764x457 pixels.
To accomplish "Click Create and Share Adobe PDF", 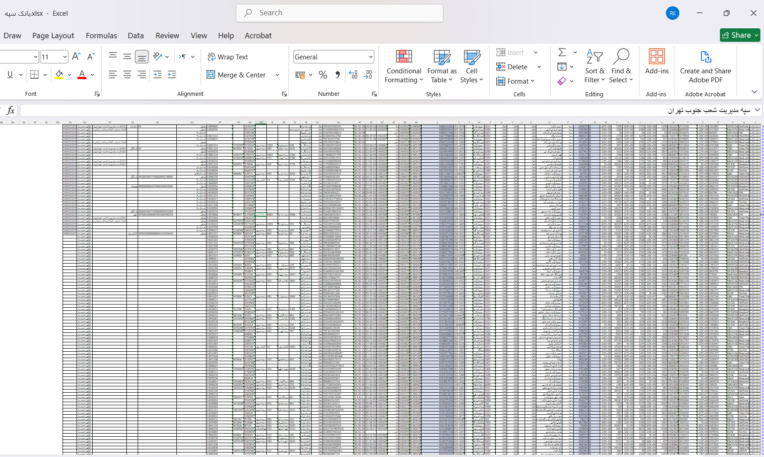I will coord(705,67).
